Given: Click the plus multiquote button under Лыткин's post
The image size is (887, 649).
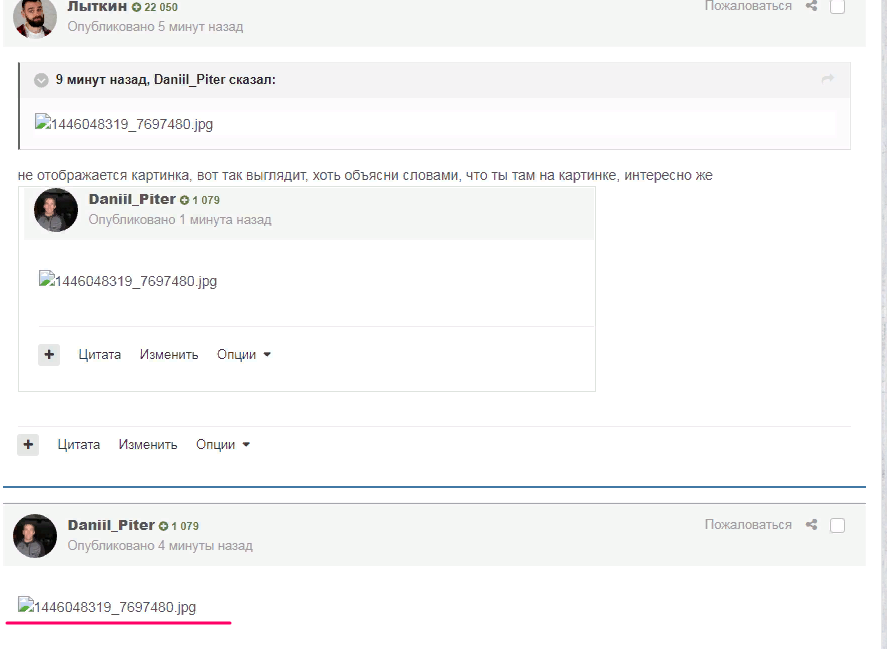Looking at the screenshot, I should pos(26,443).
